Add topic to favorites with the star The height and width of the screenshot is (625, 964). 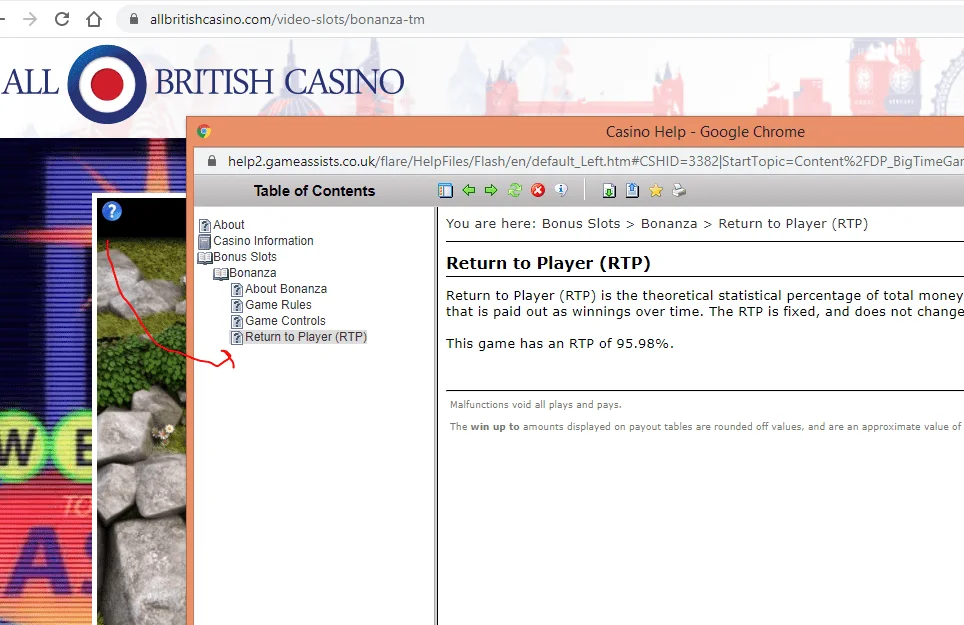pyautogui.click(x=656, y=191)
